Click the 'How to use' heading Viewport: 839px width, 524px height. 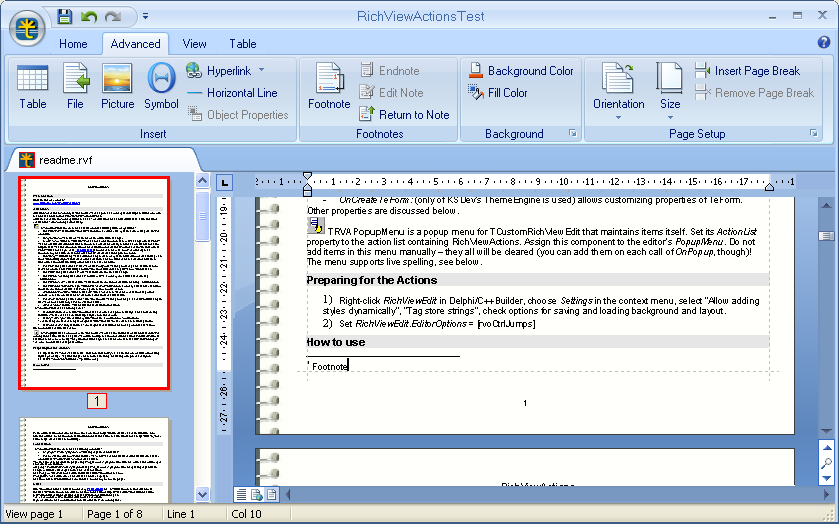coord(335,342)
